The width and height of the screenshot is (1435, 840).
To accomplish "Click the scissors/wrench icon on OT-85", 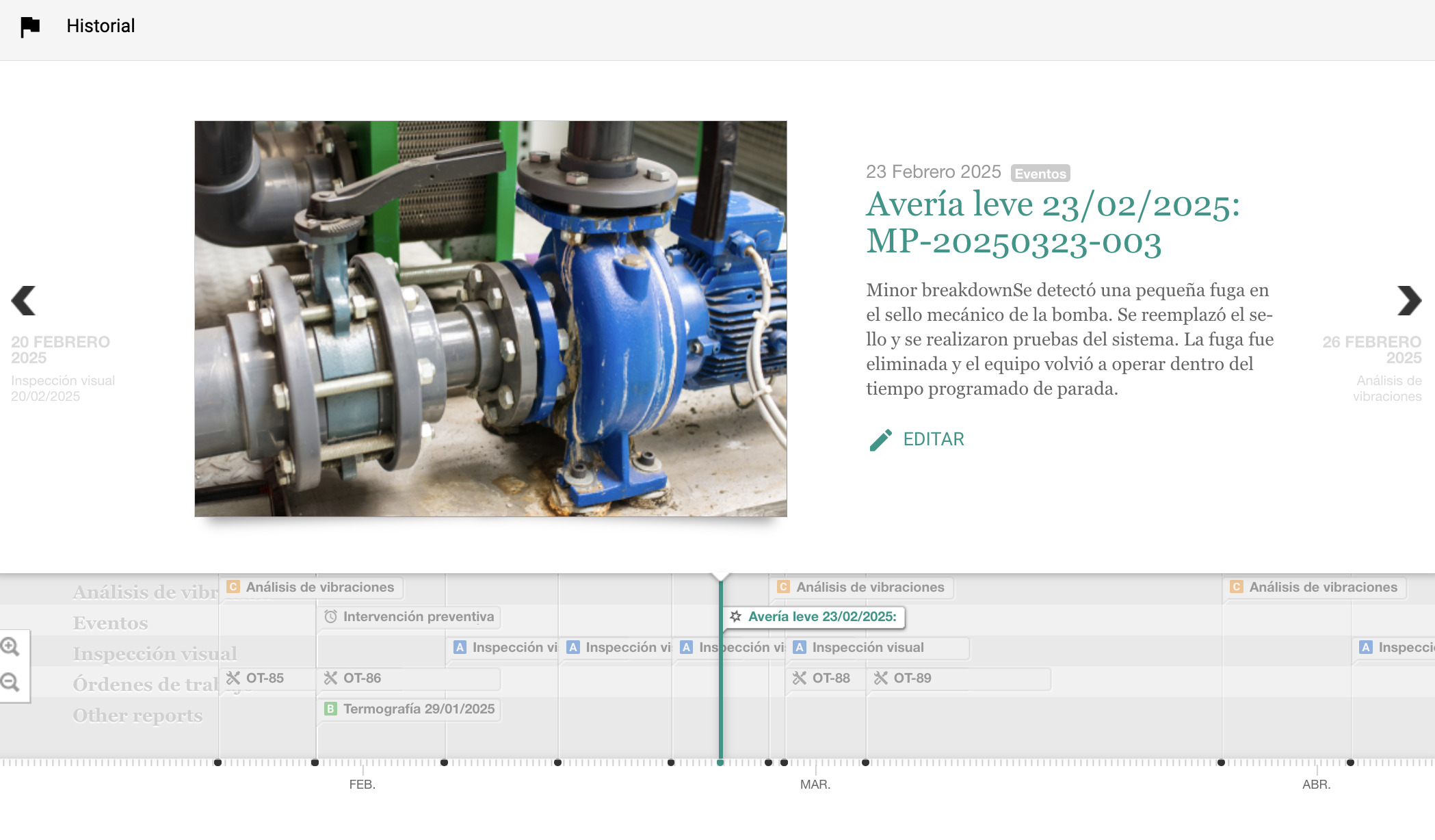I will pos(237,678).
